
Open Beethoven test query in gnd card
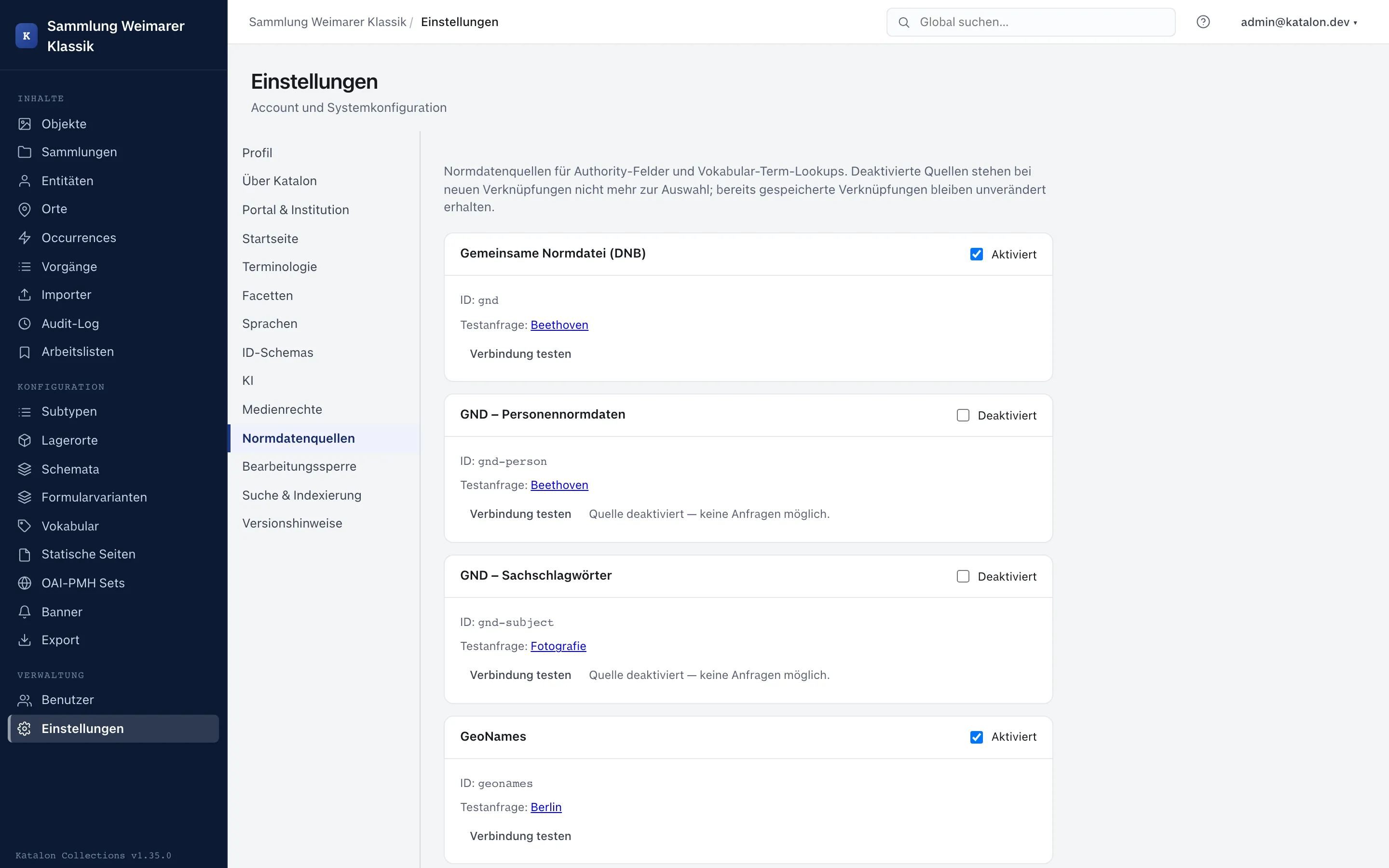559,325
